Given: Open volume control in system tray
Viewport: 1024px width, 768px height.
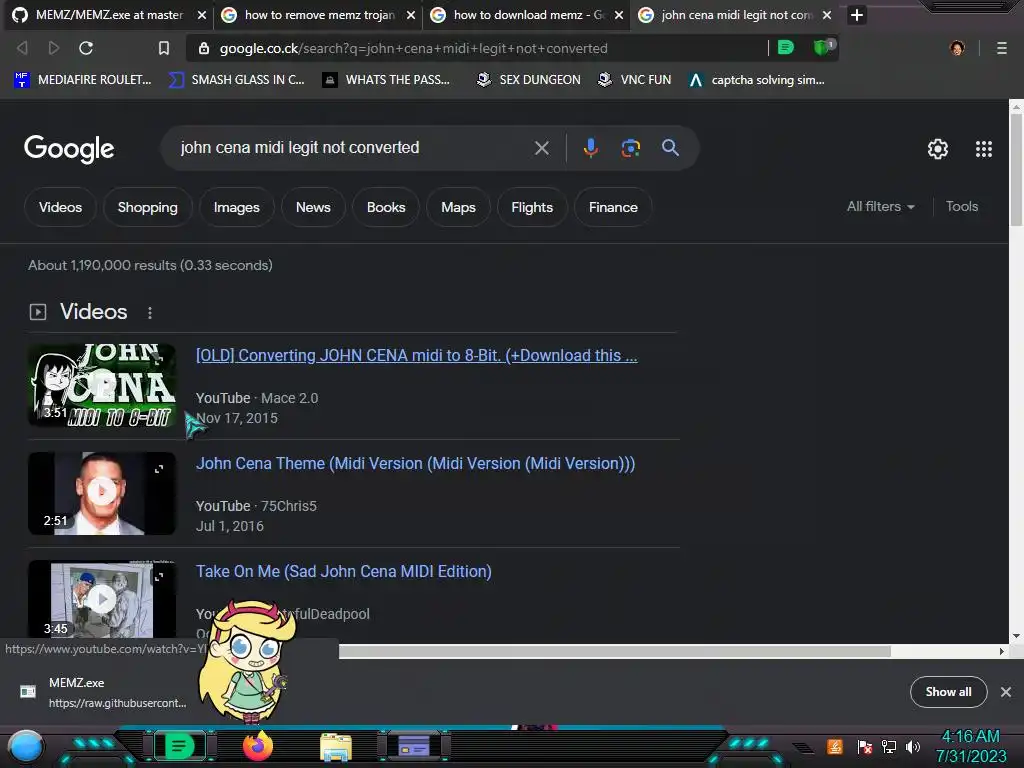Looking at the screenshot, I should point(913,746).
